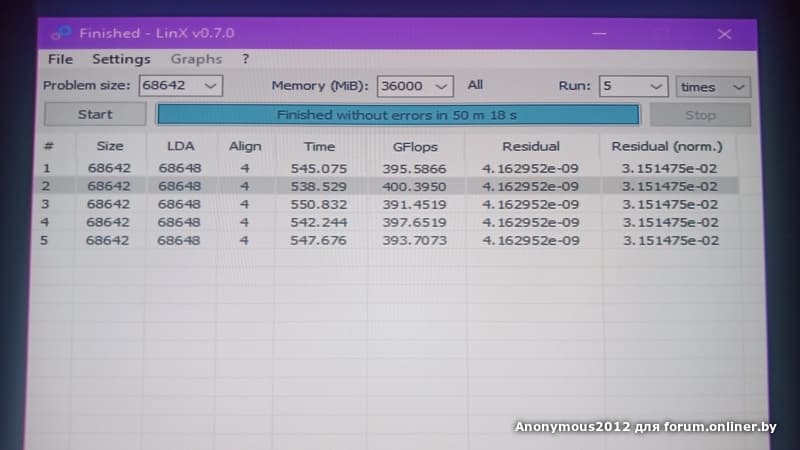The height and width of the screenshot is (450, 800).
Task: Select time value 547.676
Action: click(x=318, y=240)
